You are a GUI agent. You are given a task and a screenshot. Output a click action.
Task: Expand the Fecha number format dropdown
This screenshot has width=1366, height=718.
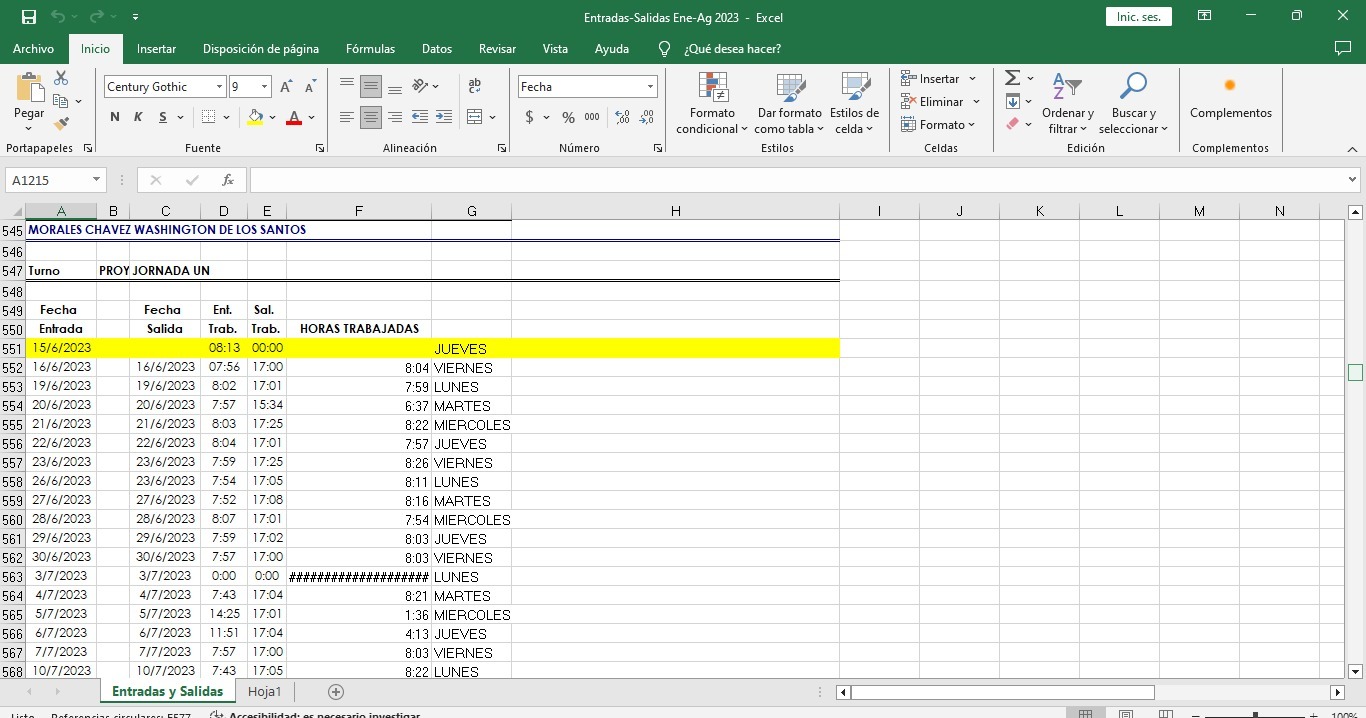pos(650,87)
